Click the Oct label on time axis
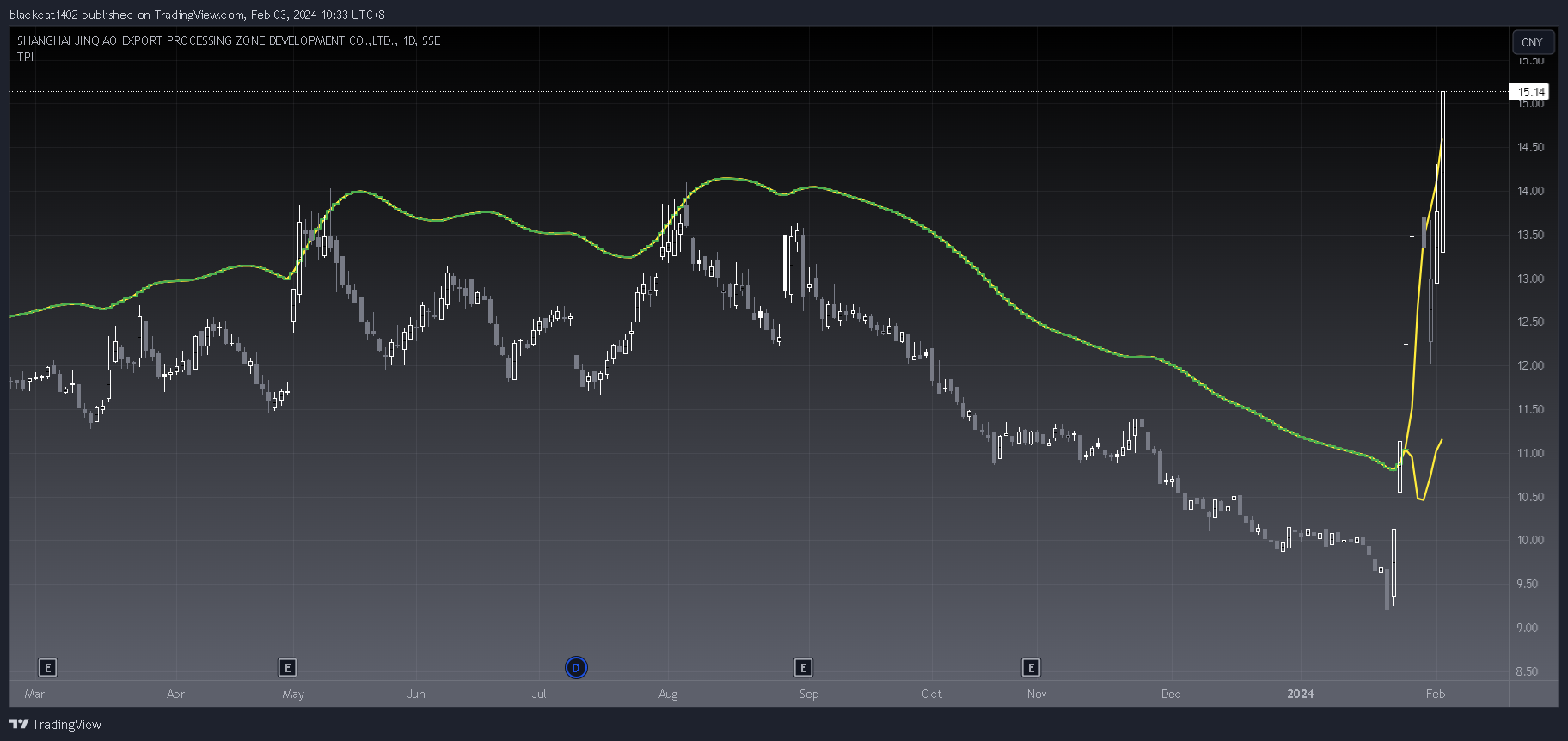Image resolution: width=1568 pixels, height=741 pixels. pyautogui.click(x=932, y=694)
